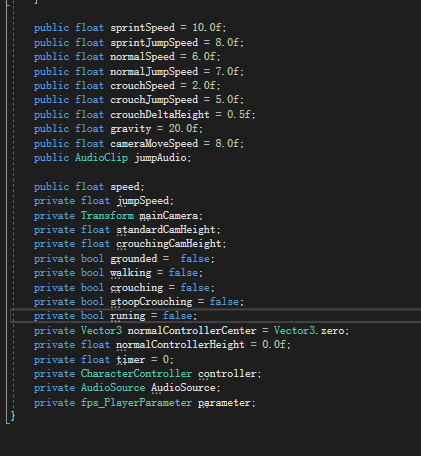Click the fps_PlayerParameter type name
The height and width of the screenshot is (456, 421).
click(x=136, y=403)
